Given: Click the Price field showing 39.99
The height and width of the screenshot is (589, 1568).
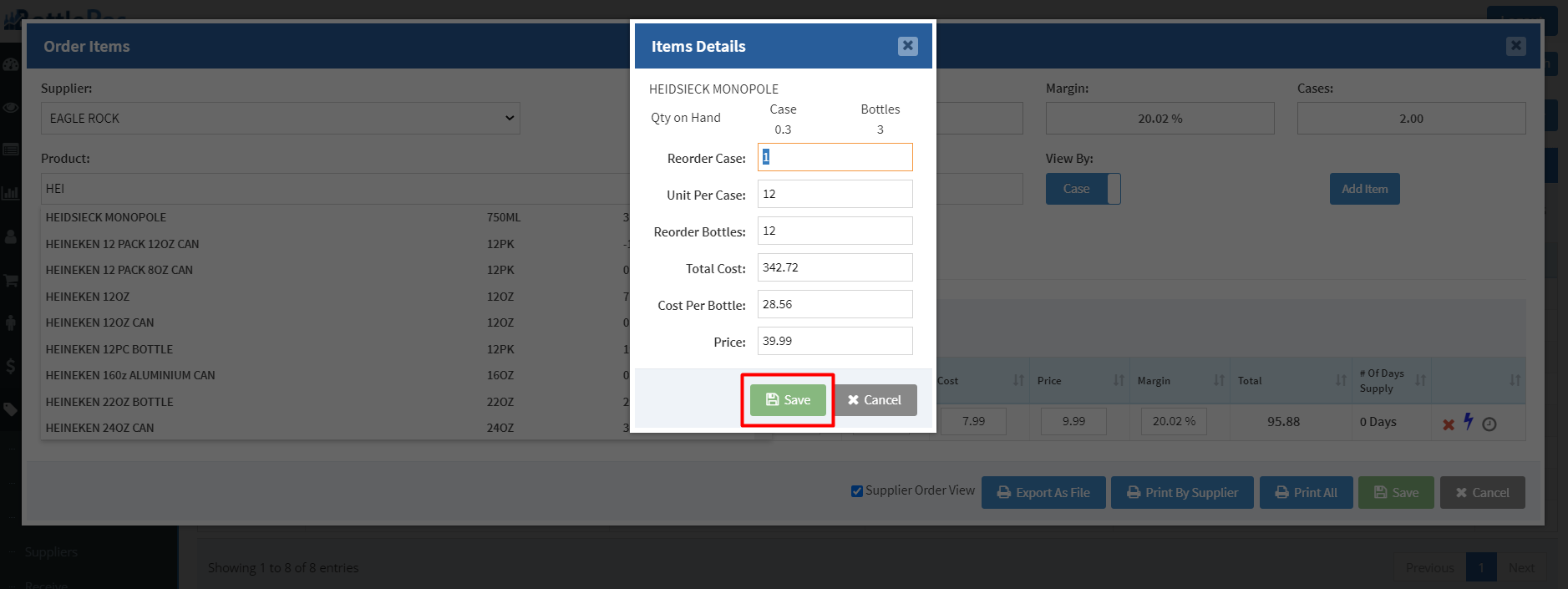Looking at the screenshot, I should point(835,341).
